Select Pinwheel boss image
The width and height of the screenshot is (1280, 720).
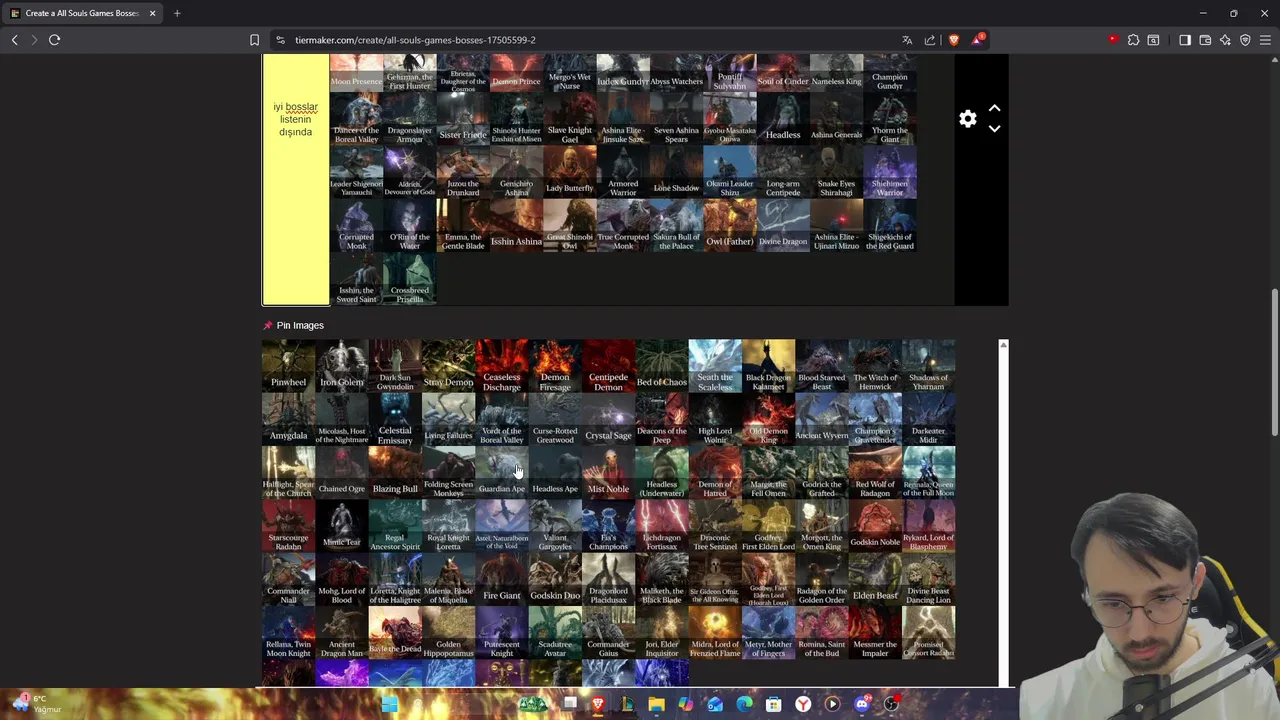click(x=288, y=366)
